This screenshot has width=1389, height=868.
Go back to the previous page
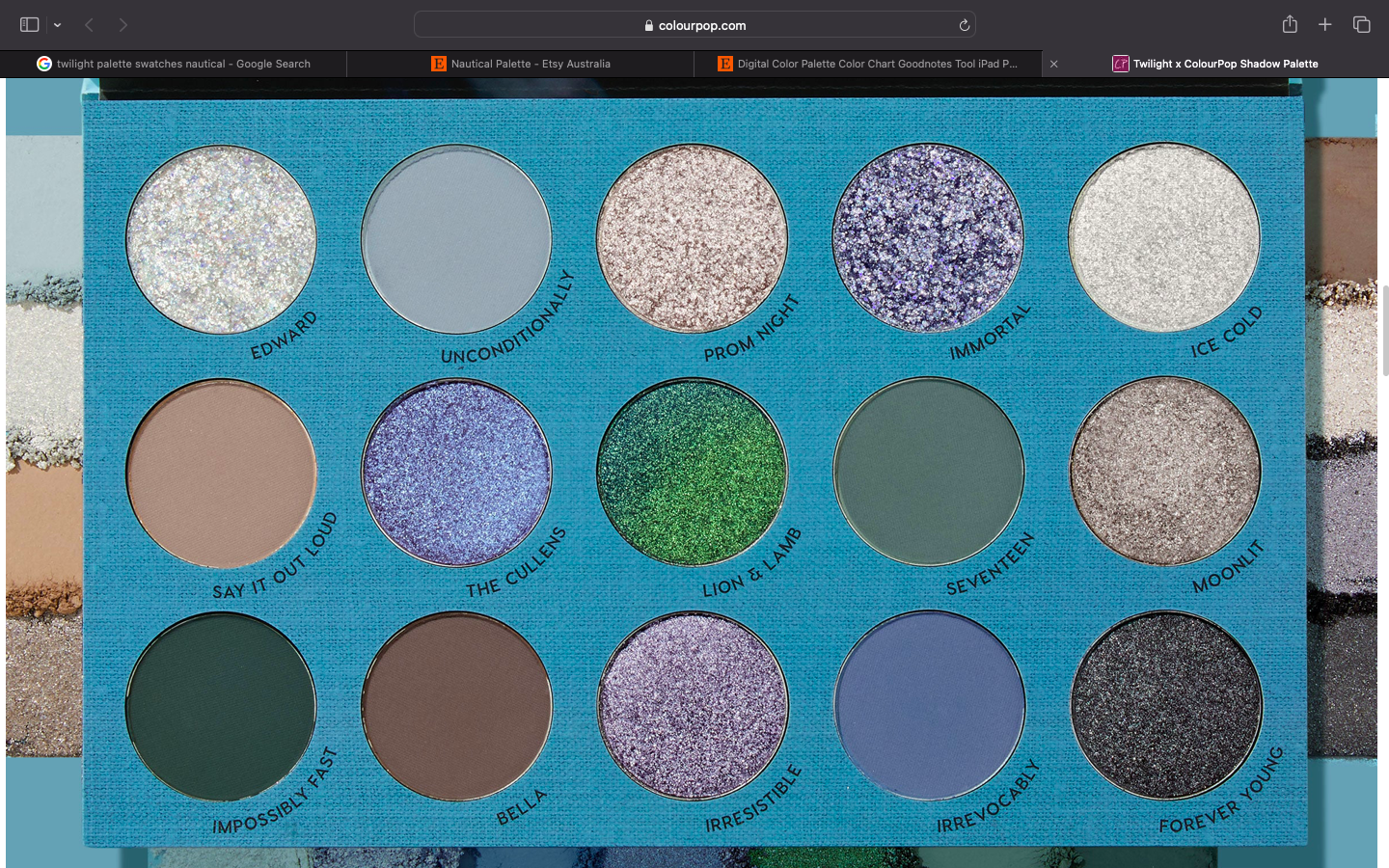click(x=89, y=25)
